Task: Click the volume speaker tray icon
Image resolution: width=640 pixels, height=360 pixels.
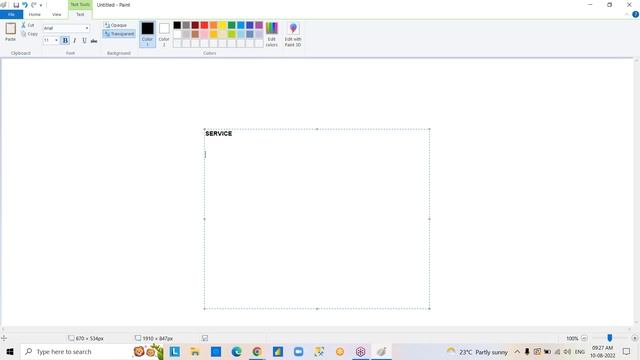Action: (567, 351)
